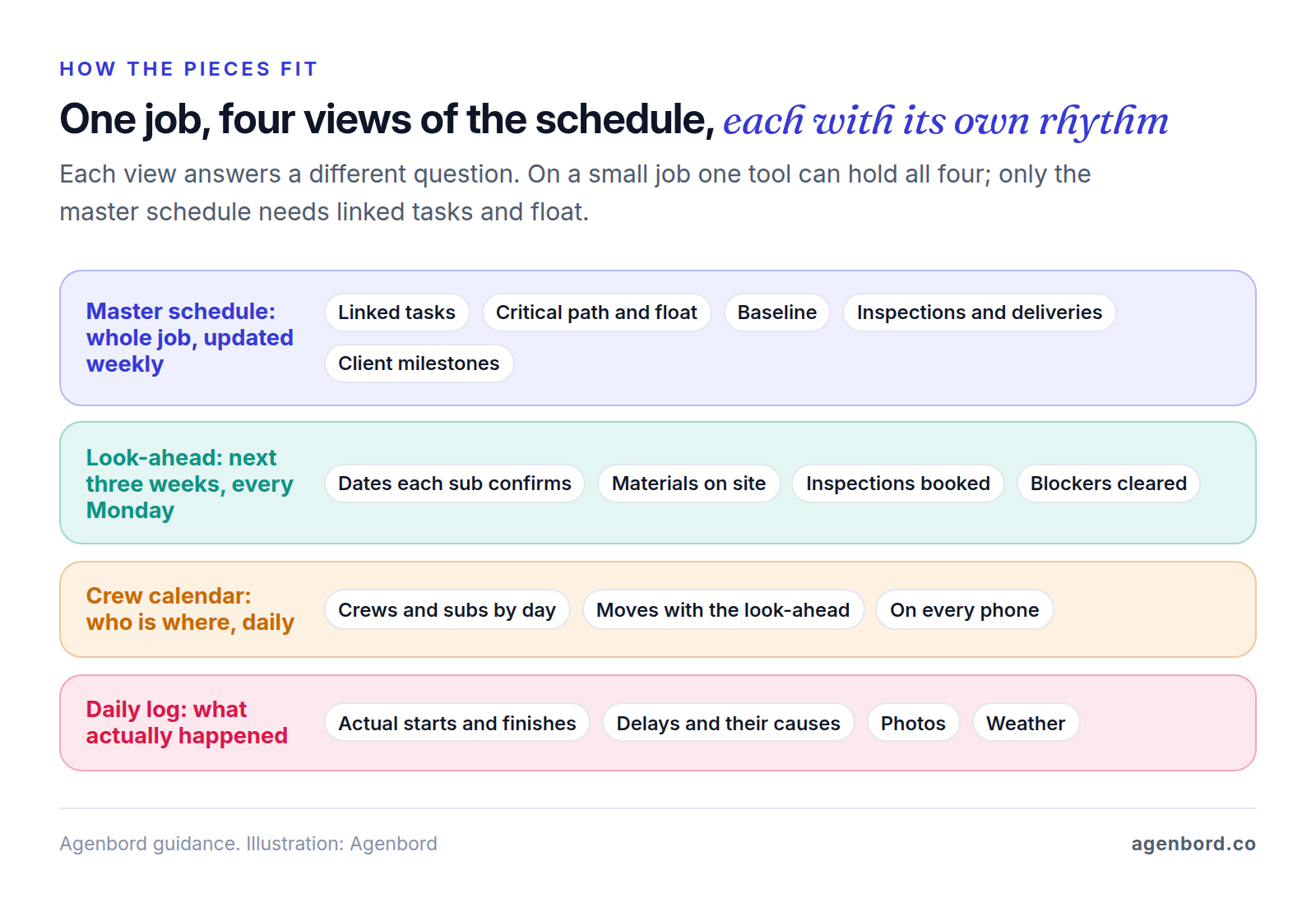Select 'Dates each sub confirms' chip

click(x=454, y=484)
